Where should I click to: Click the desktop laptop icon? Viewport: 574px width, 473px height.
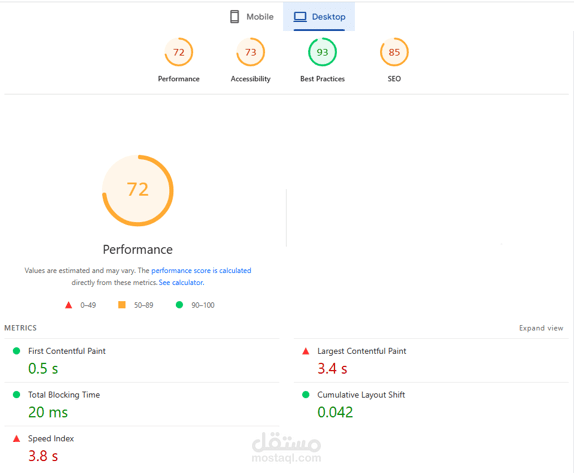click(300, 17)
